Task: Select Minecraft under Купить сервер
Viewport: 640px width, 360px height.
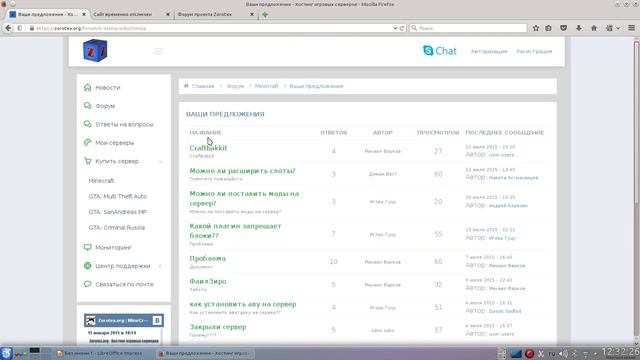Action: pos(101,181)
